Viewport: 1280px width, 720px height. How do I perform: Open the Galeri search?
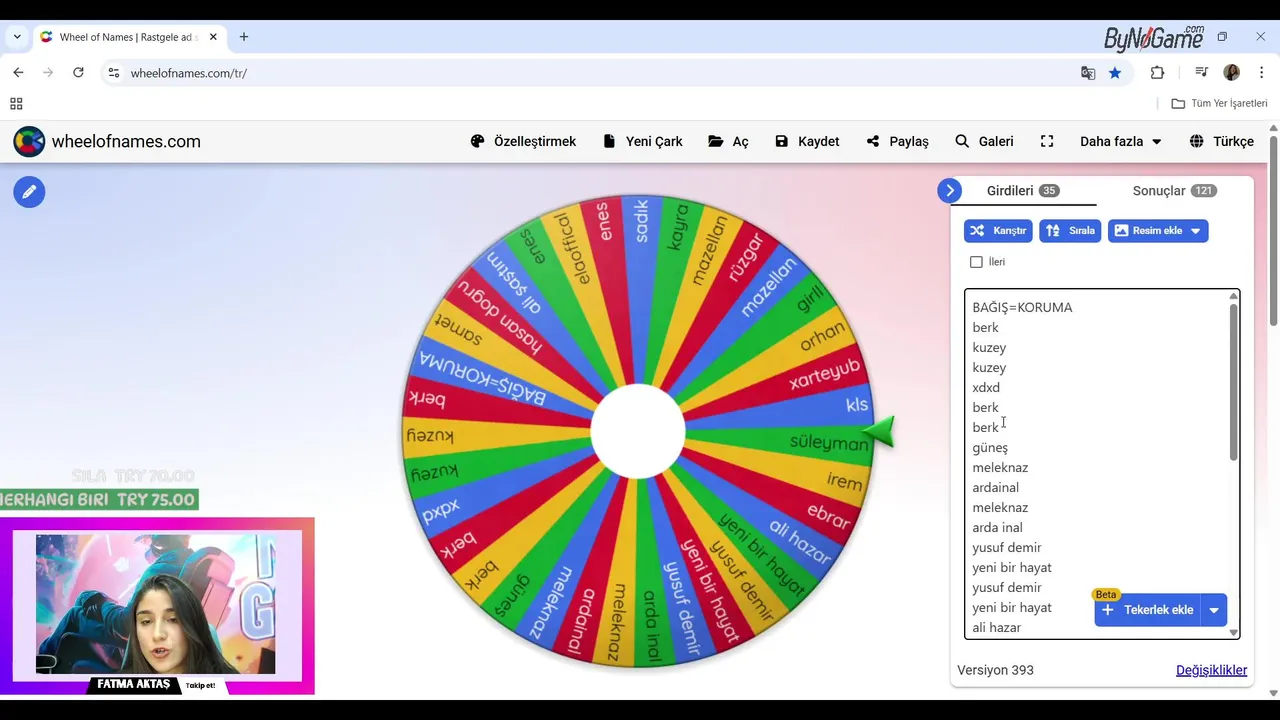984,141
